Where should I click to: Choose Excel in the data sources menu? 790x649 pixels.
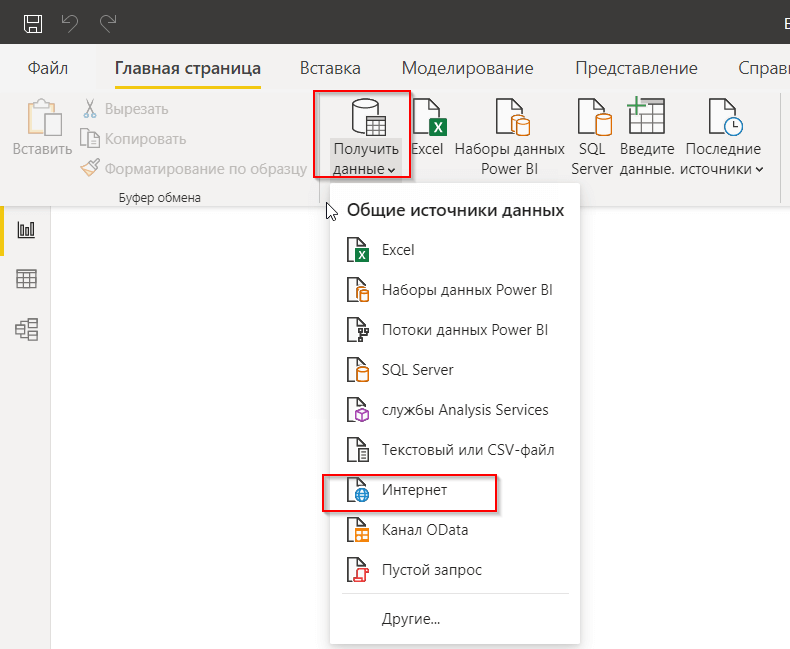coord(455,250)
